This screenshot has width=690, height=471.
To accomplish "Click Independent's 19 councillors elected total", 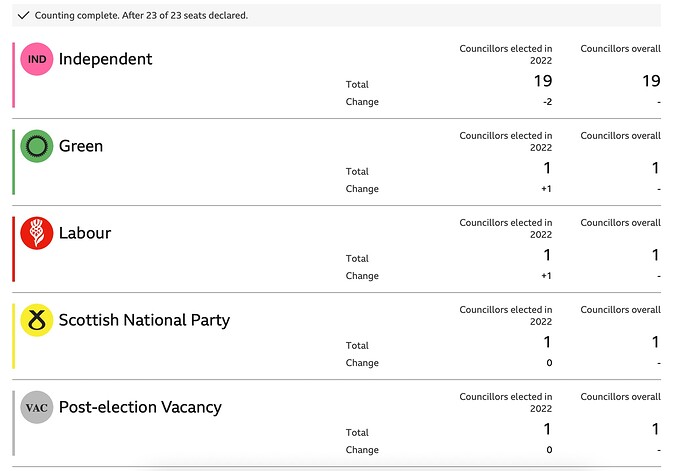I will (542, 82).
